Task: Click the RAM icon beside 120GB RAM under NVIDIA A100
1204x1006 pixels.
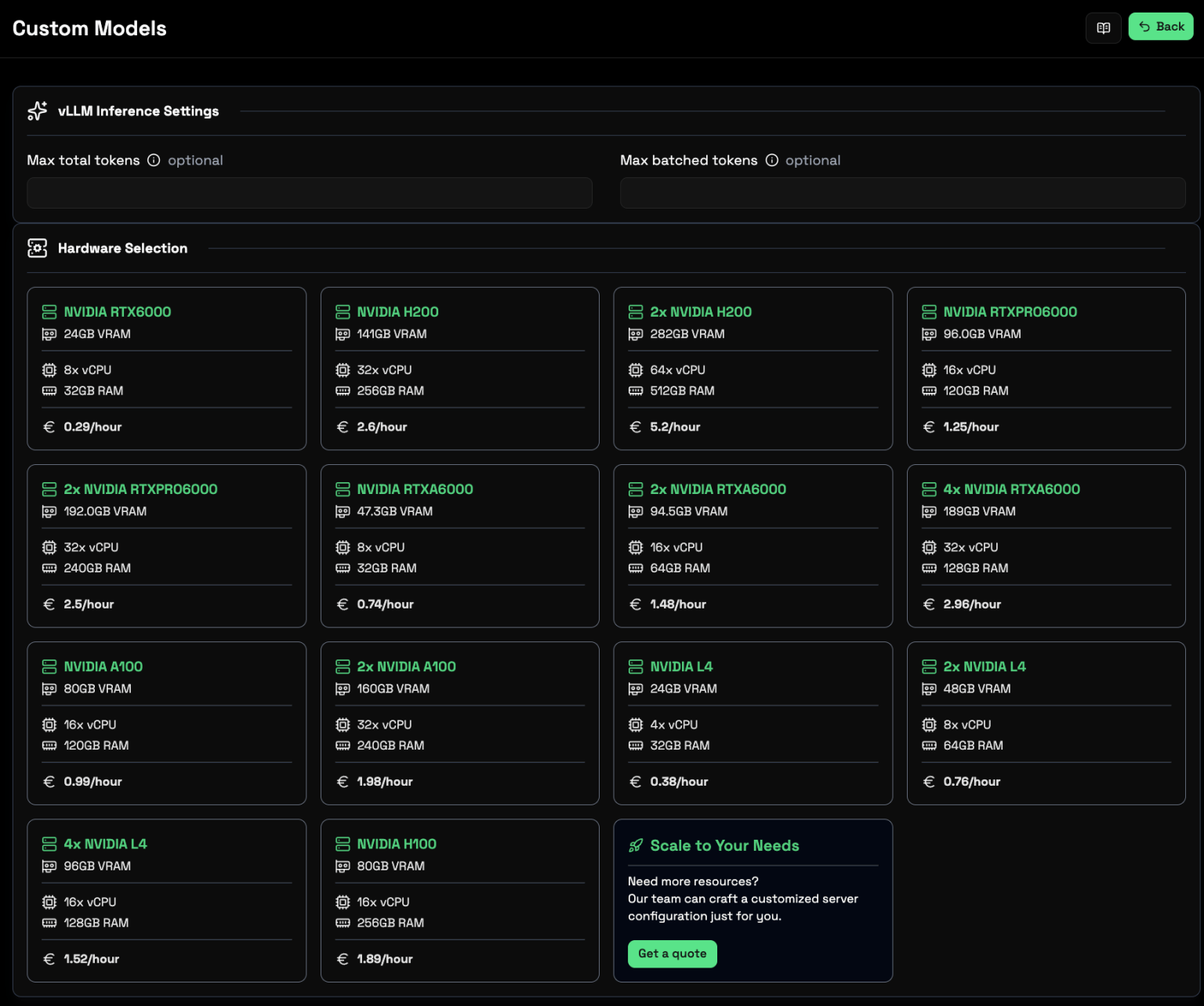Action: point(49,746)
